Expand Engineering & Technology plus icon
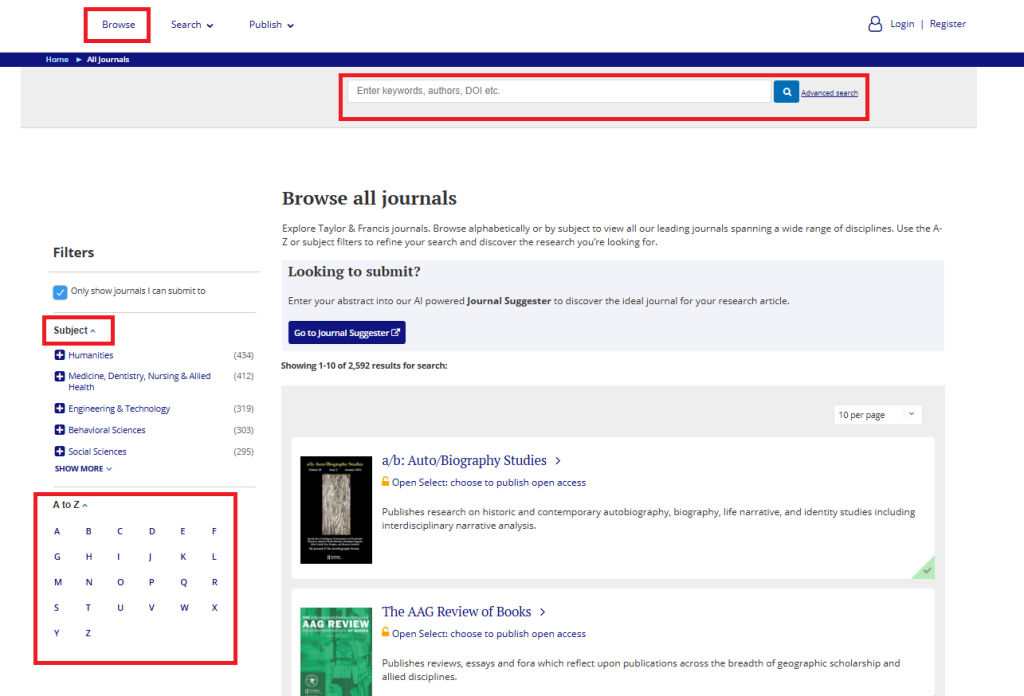1024x696 pixels. click(60, 409)
